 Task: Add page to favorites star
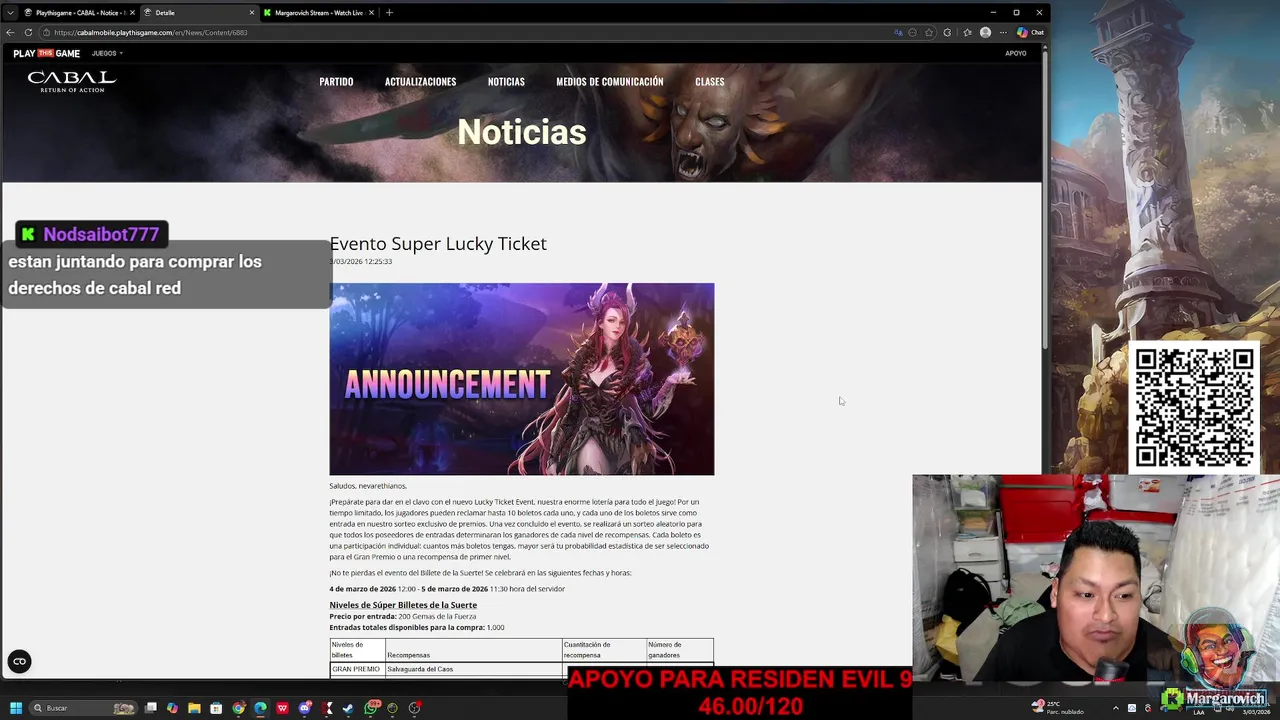(929, 32)
